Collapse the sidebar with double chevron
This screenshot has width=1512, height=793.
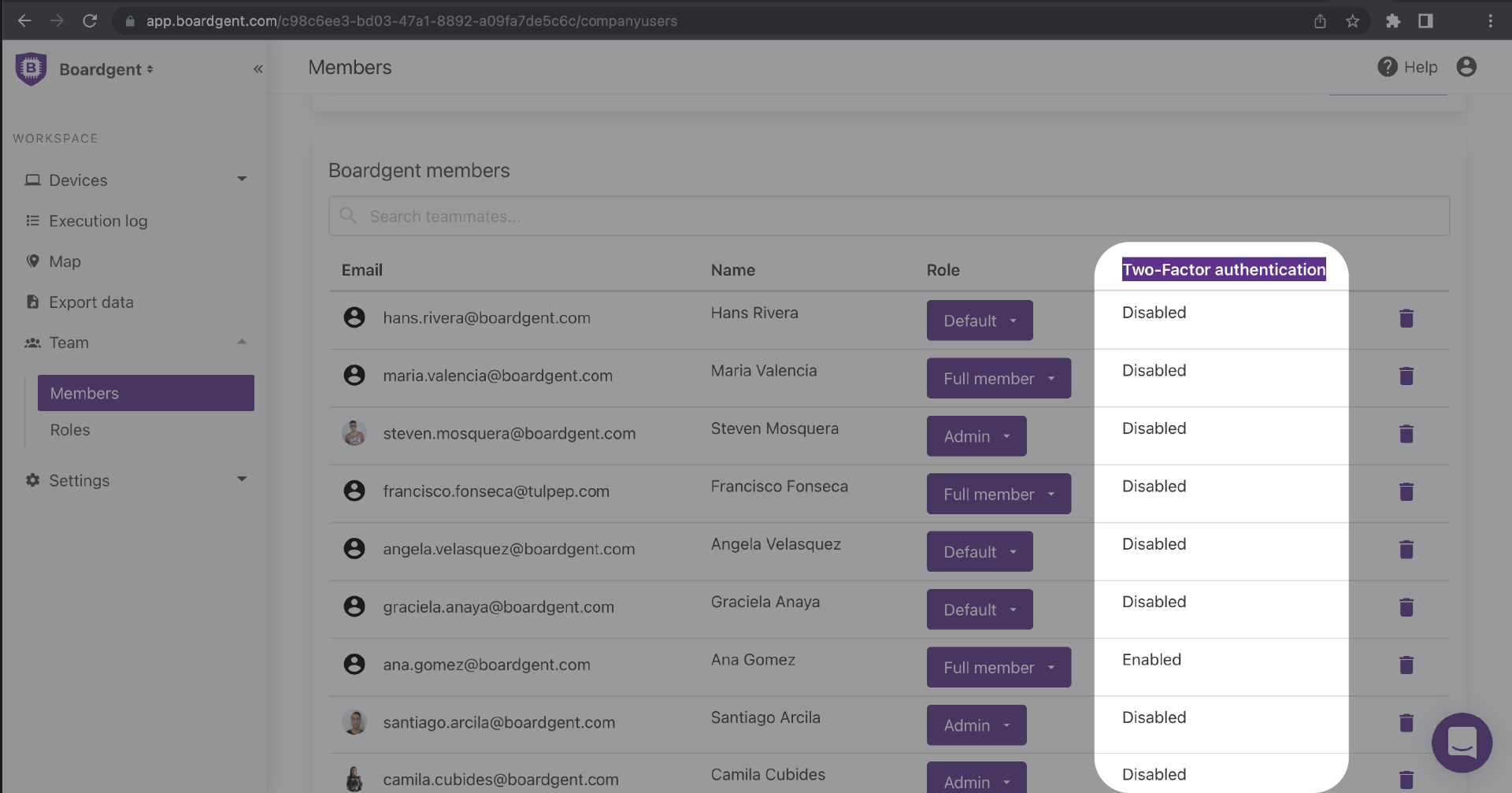[258, 69]
